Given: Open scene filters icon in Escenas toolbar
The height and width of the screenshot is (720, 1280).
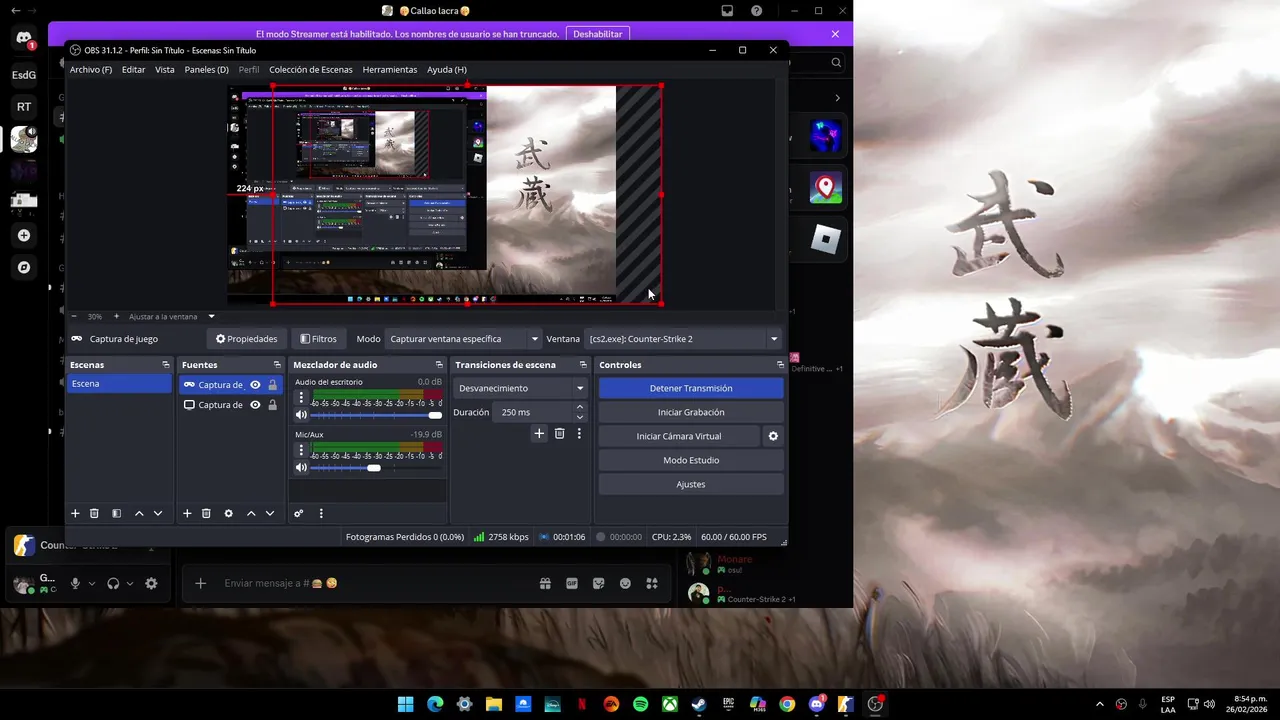Looking at the screenshot, I should coord(116,513).
